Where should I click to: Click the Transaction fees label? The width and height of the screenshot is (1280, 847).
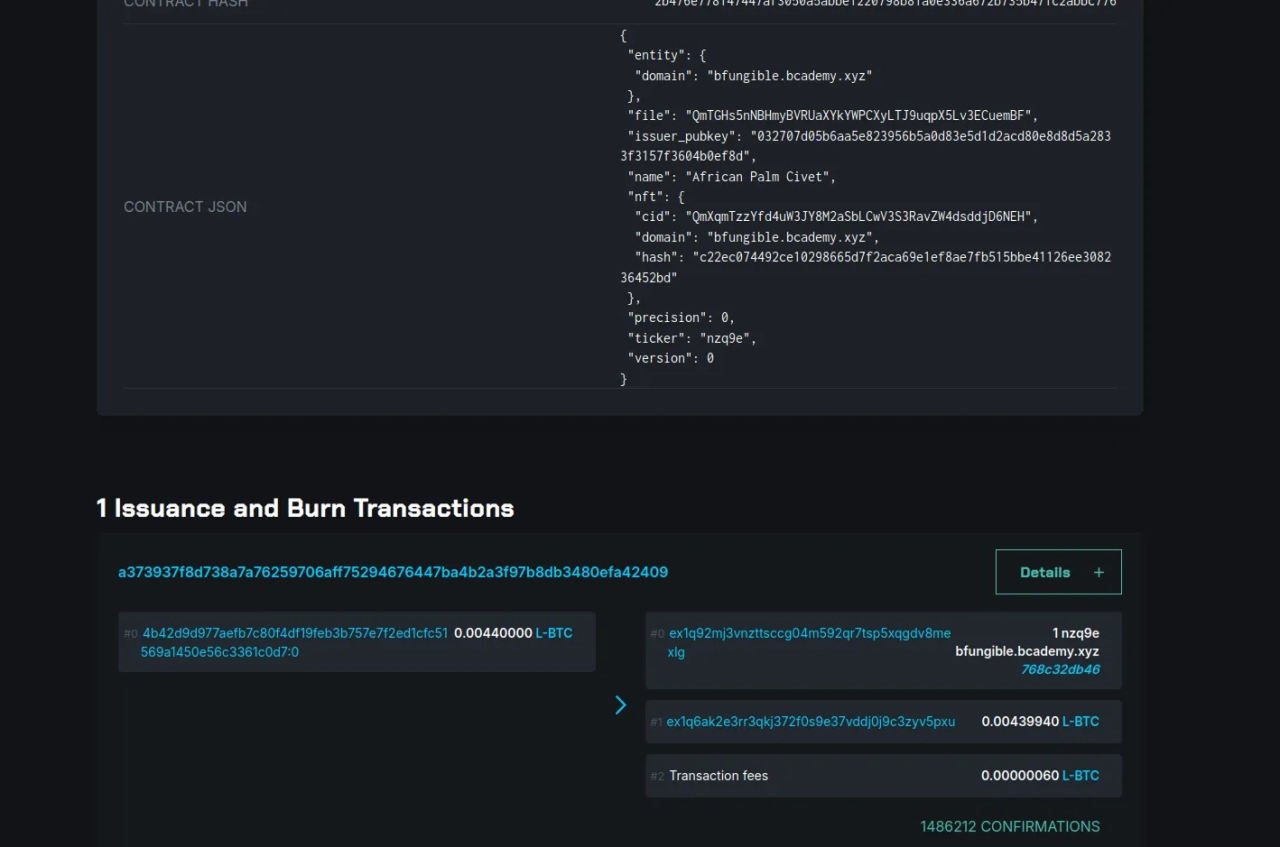pos(718,775)
